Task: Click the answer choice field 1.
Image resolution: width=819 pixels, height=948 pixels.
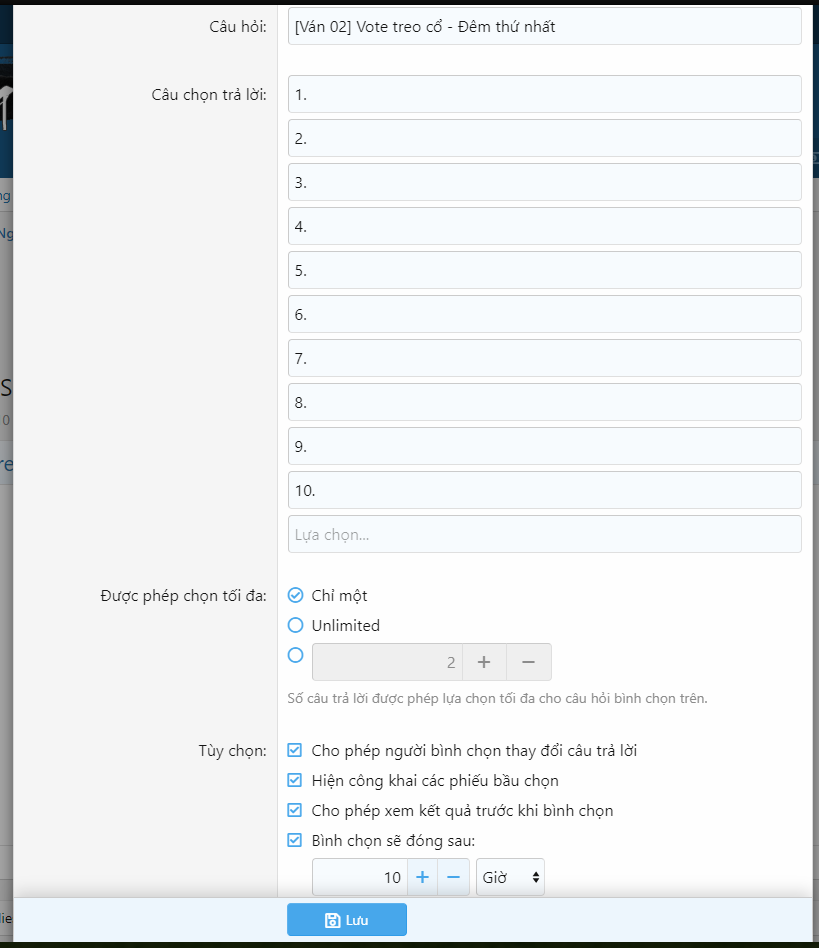Action: pos(544,95)
